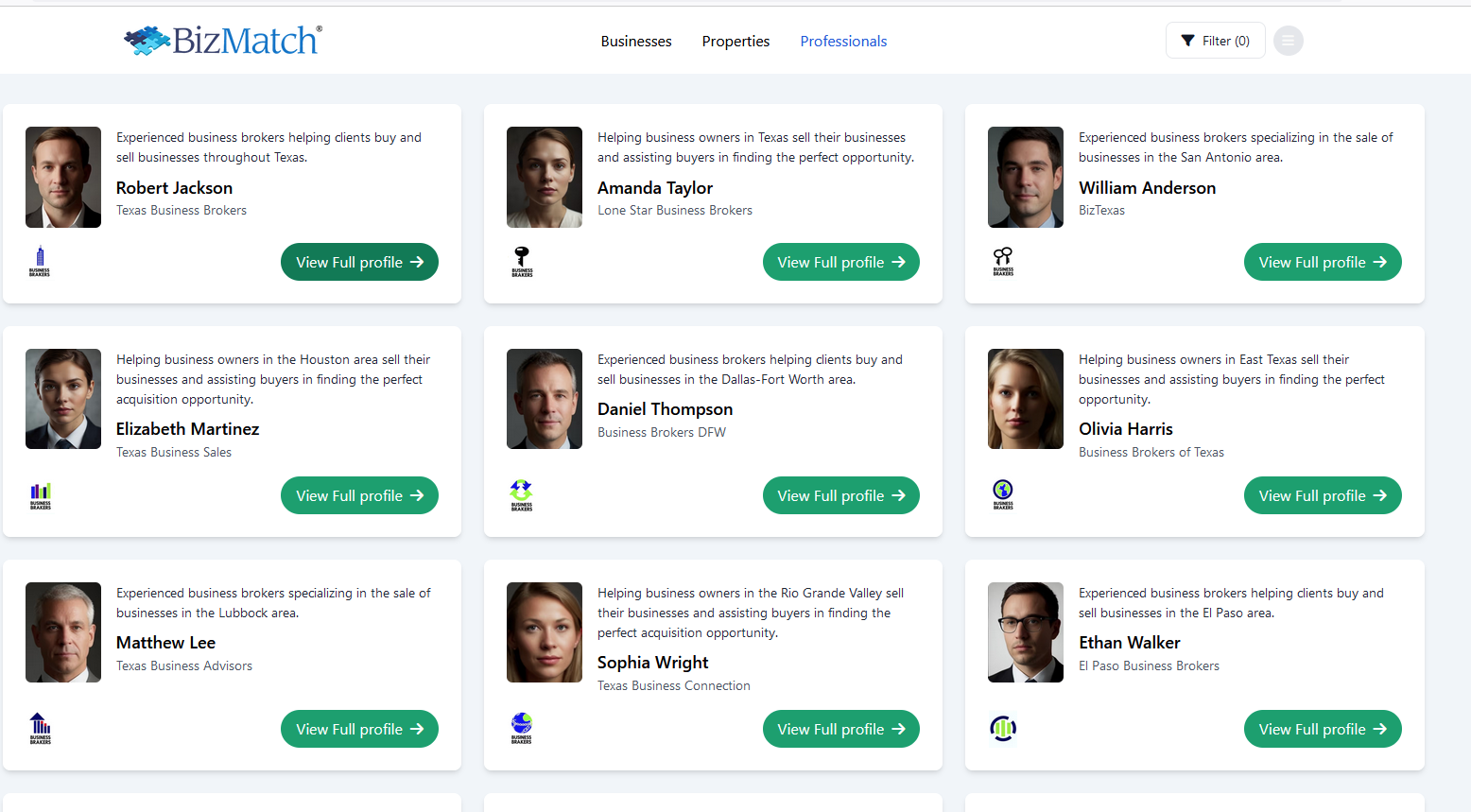View Full profile of Ethan Walker

(x=1322, y=729)
